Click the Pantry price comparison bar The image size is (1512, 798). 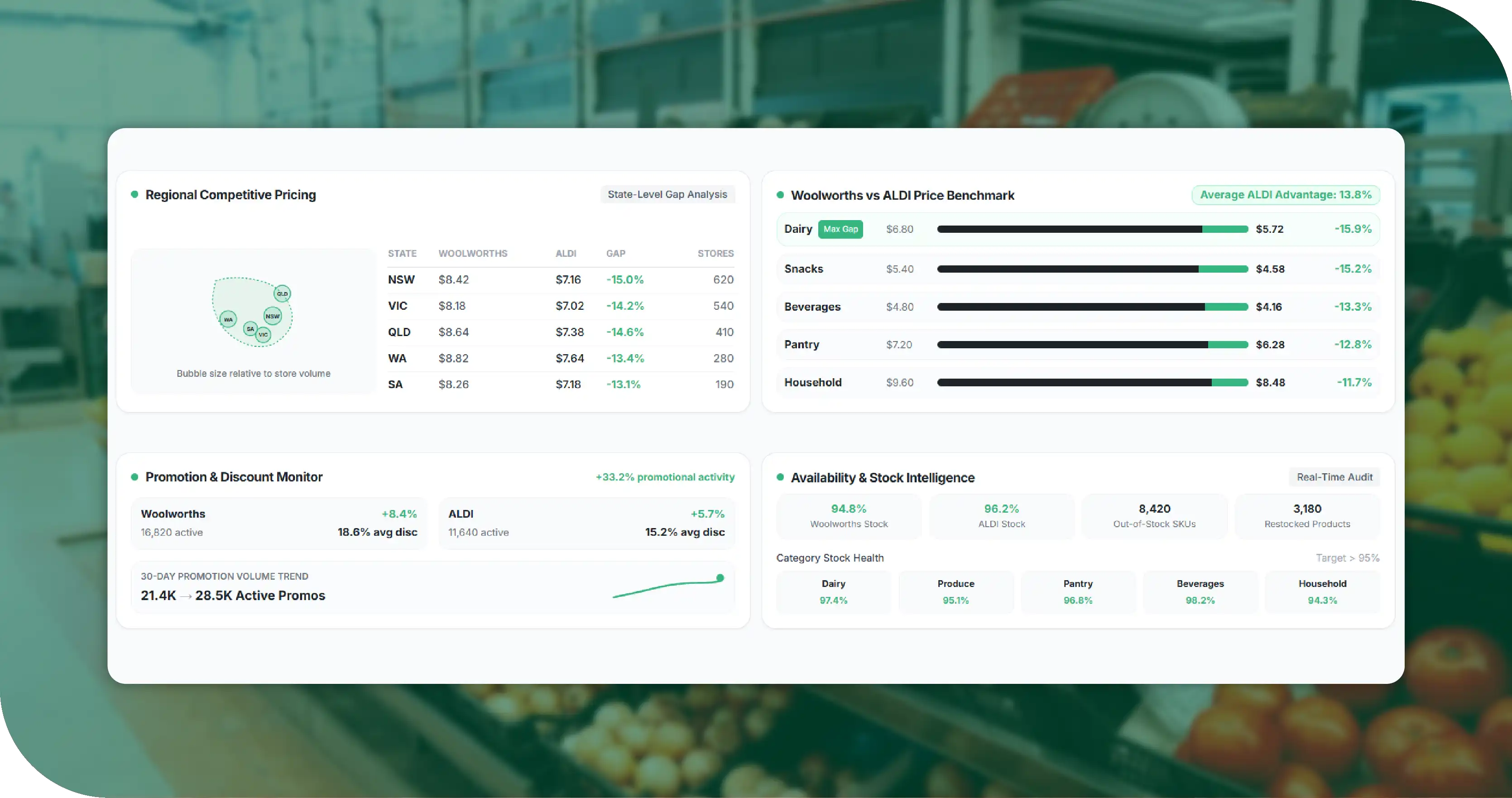tap(1092, 345)
